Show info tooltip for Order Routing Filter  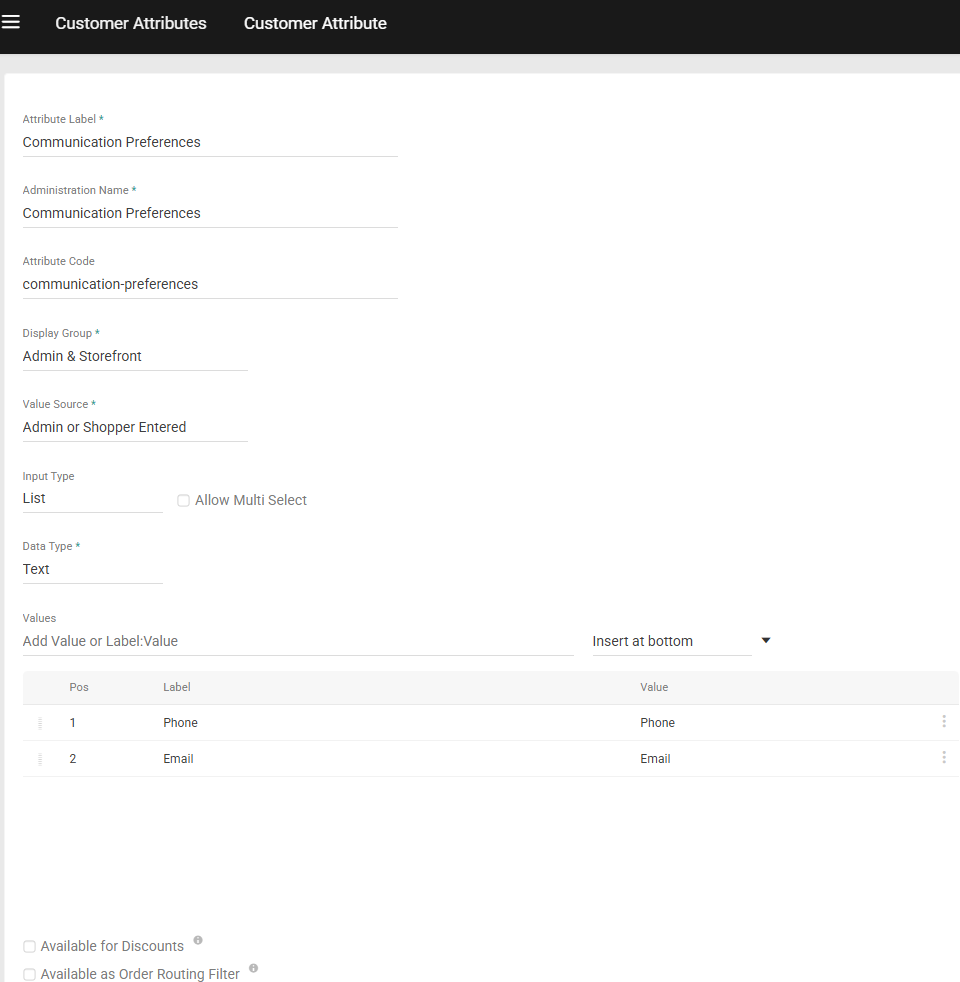(254, 968)
